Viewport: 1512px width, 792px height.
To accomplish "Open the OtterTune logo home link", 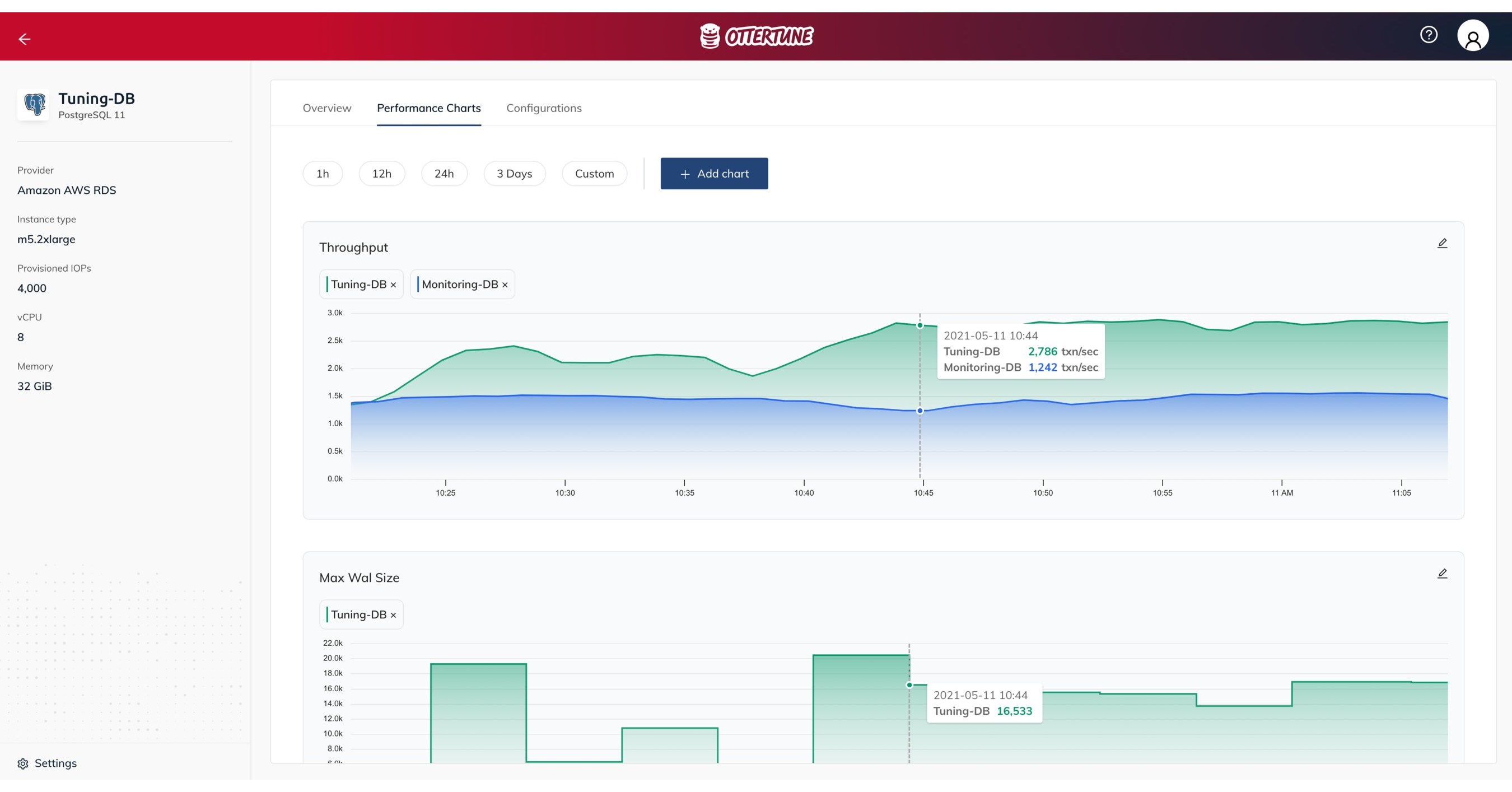I will click(x=756, y=36).
